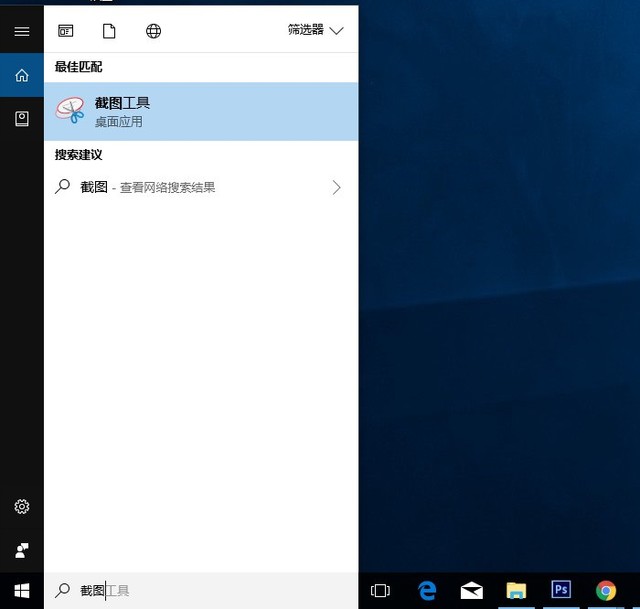
Task: Open the Notebook icon in sidebar
Action: pos(22,119)
